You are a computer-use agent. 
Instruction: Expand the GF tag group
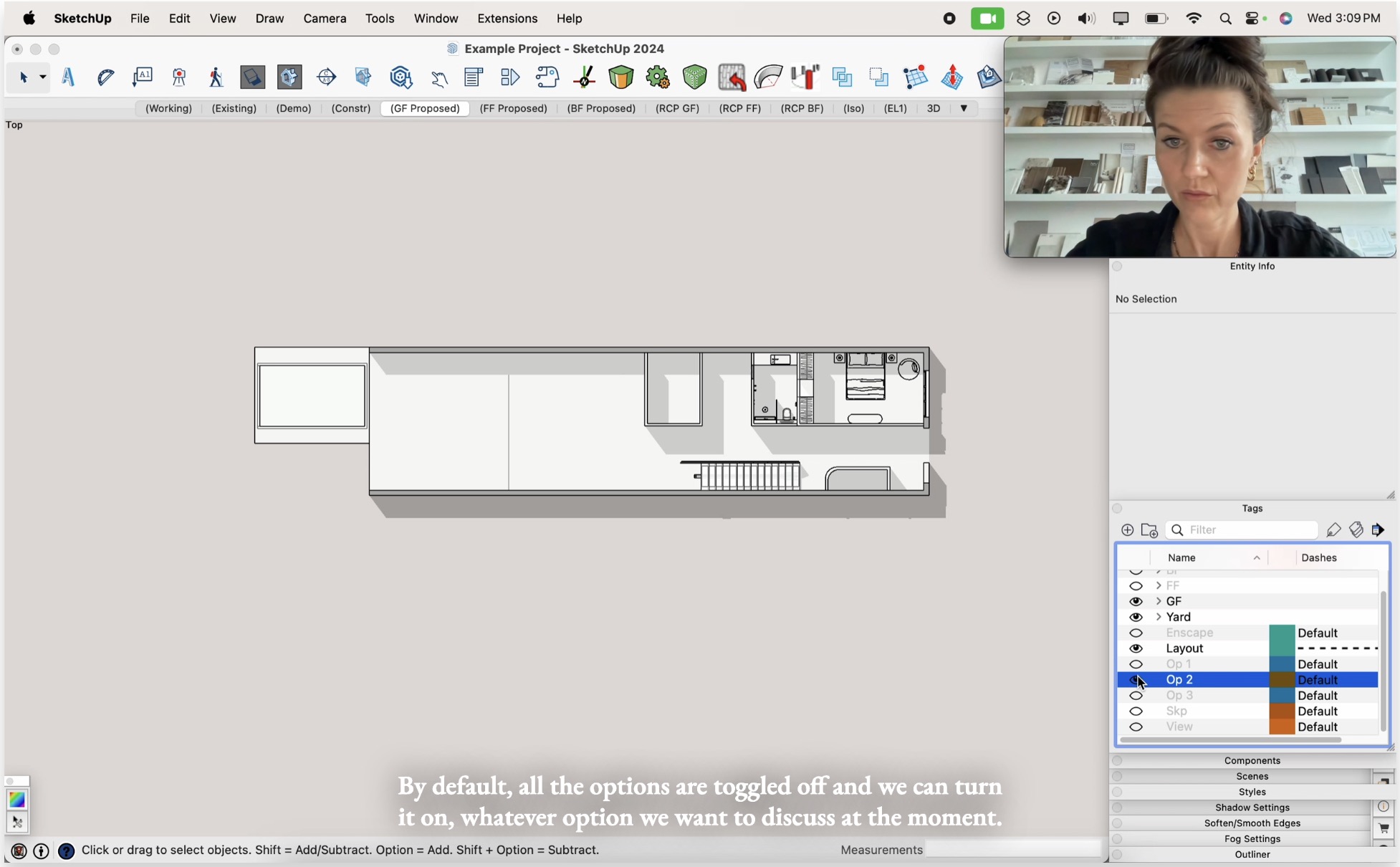[x=1159, y=601]
